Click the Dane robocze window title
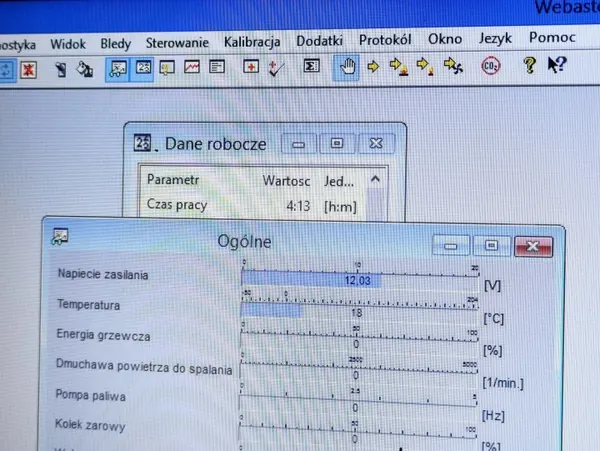Image resolution: width=600 pixels, height=451 pixels. [215, 144]
